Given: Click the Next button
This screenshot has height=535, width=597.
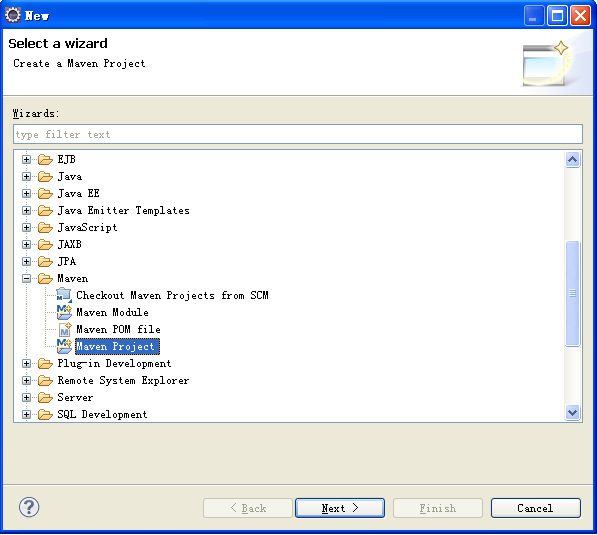Looking at the screenshot, I should point(340,508).
